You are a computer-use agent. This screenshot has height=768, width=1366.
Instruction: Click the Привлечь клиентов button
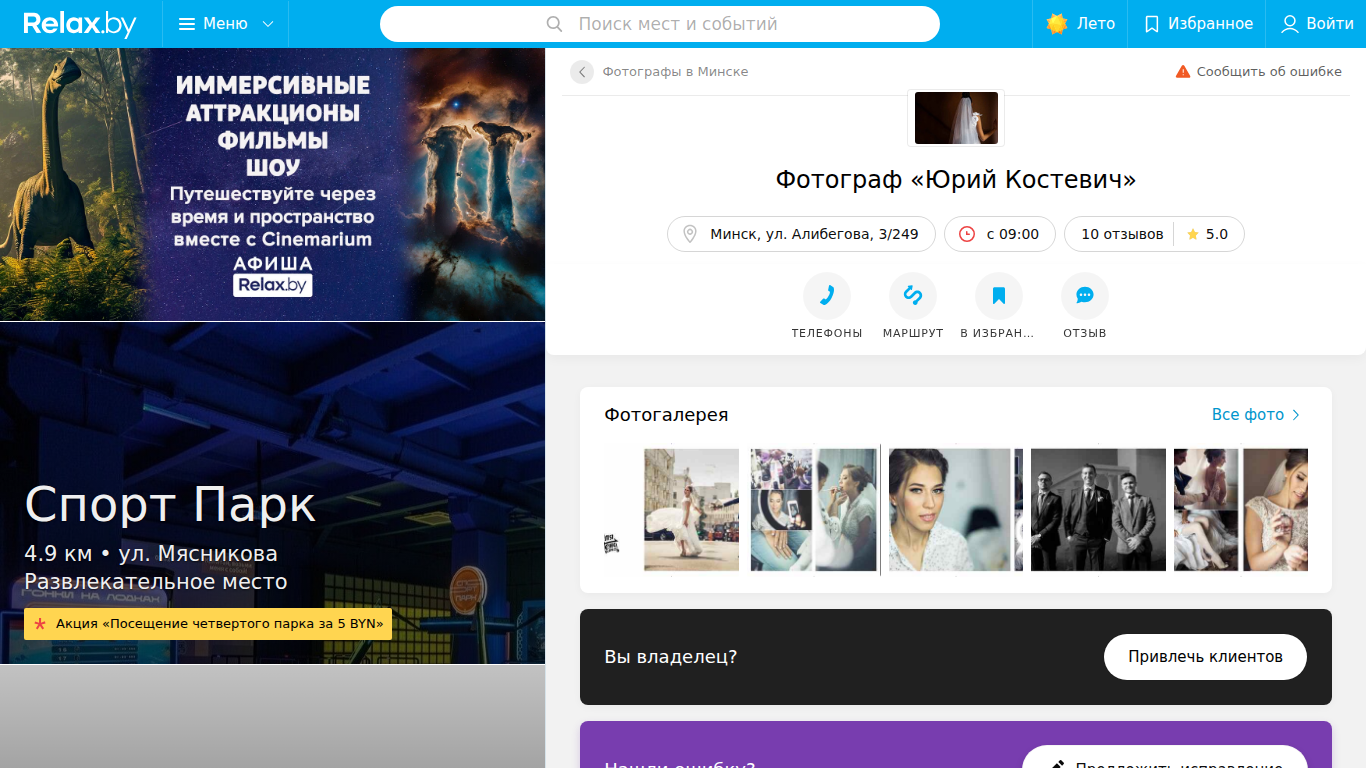[x=1205, y=657]
